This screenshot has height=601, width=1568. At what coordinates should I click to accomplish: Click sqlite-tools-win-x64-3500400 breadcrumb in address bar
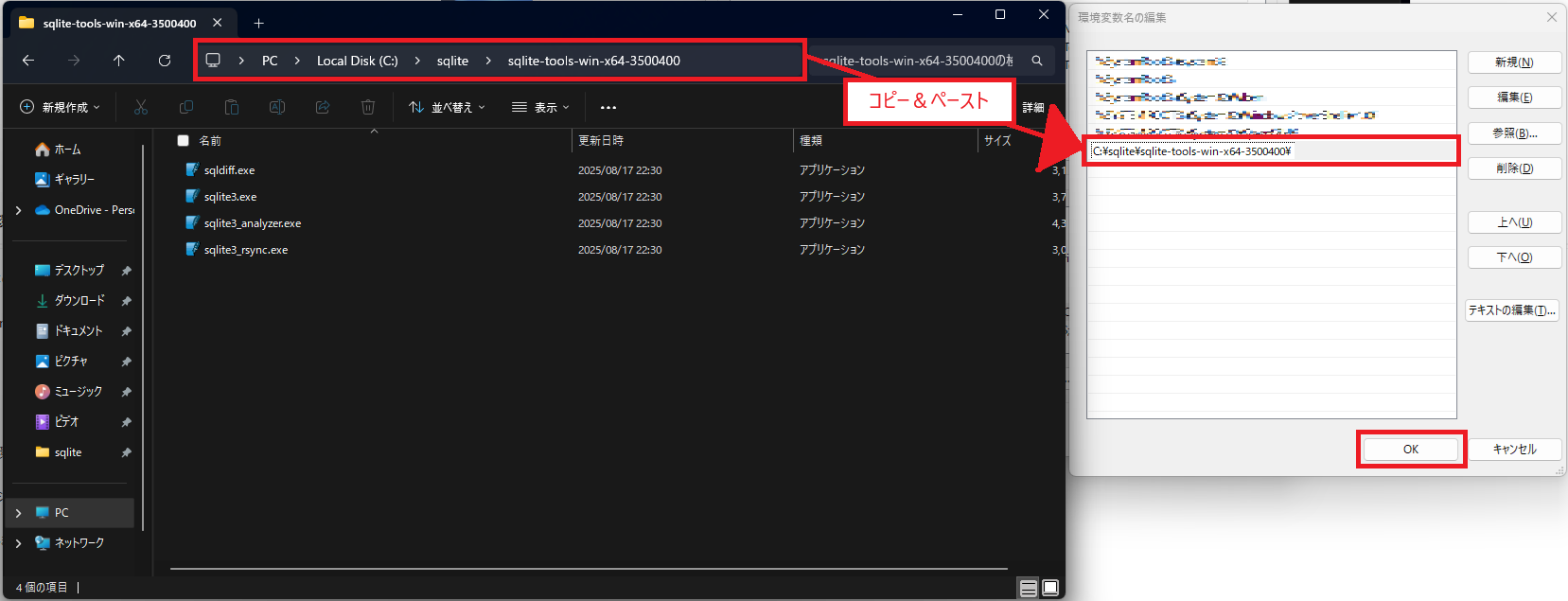click(x=593, y=61)
